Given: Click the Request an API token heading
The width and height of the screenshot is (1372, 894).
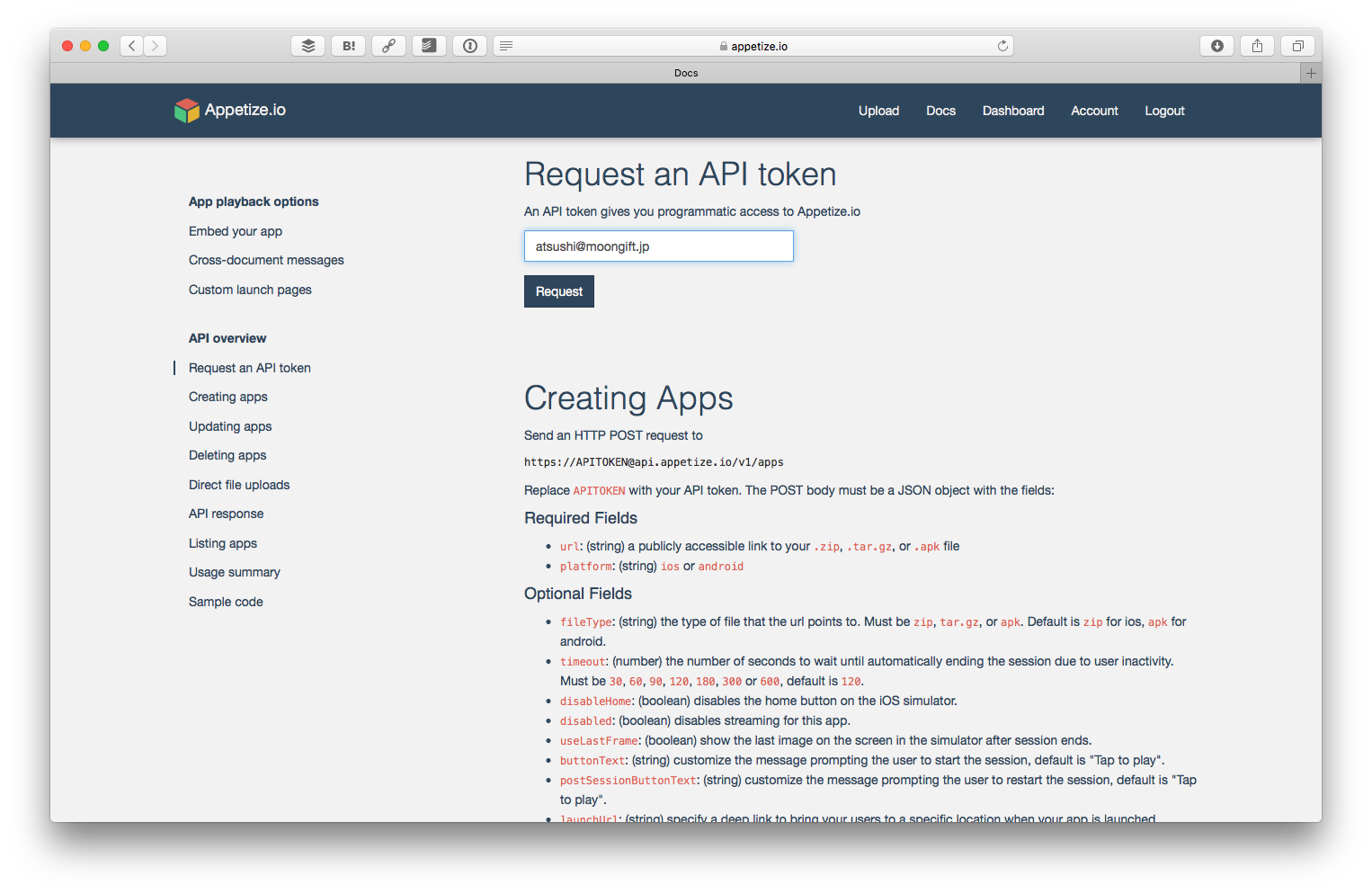Looking at the screenshot, I should pyautogui.click(x=681, y=174).
